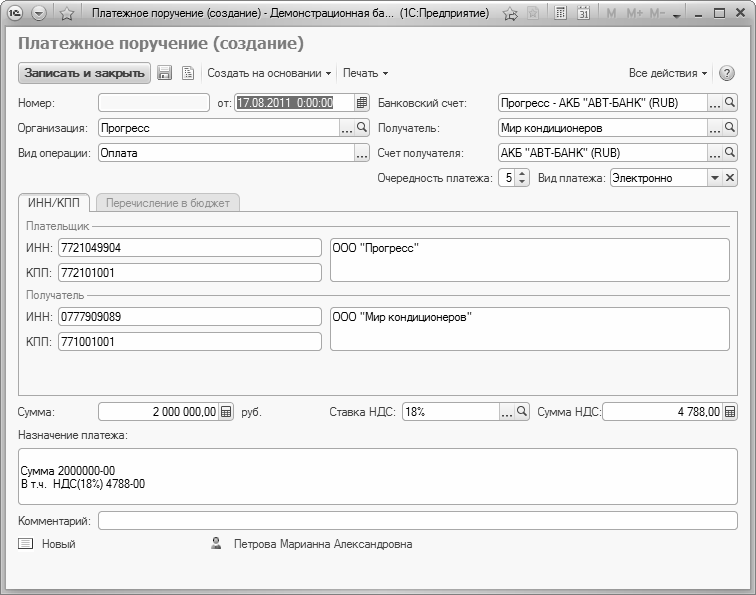Click the Сумма НДС field 4 788,00
Screen dimensions: 756x595
click(x=662, y=412)
